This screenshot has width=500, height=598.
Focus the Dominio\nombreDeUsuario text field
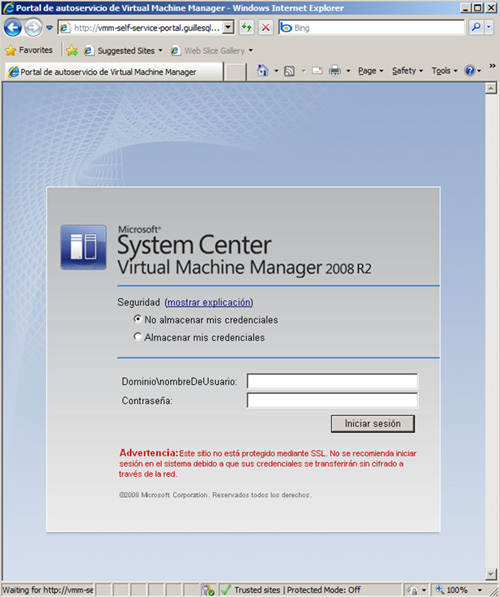click(x=332, y=381)
